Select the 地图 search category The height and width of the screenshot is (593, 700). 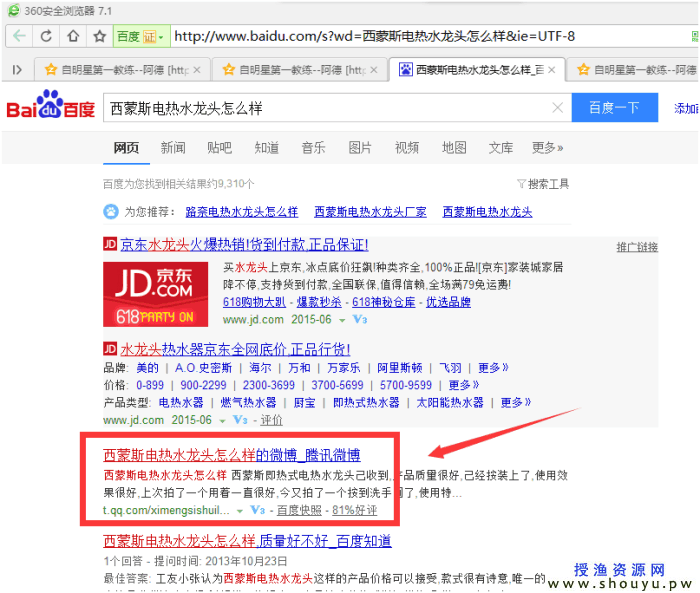click(454, 148)
